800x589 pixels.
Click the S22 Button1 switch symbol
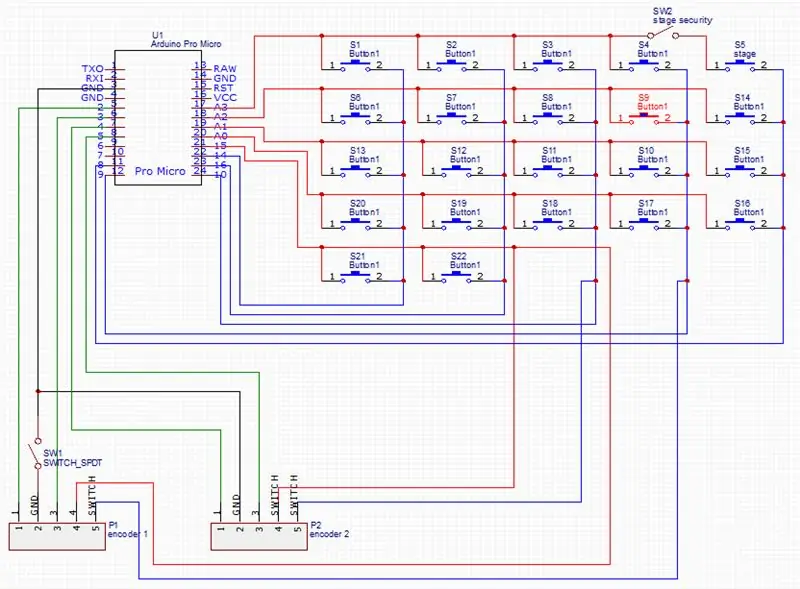pyautogui.click(x=457, y=276)
